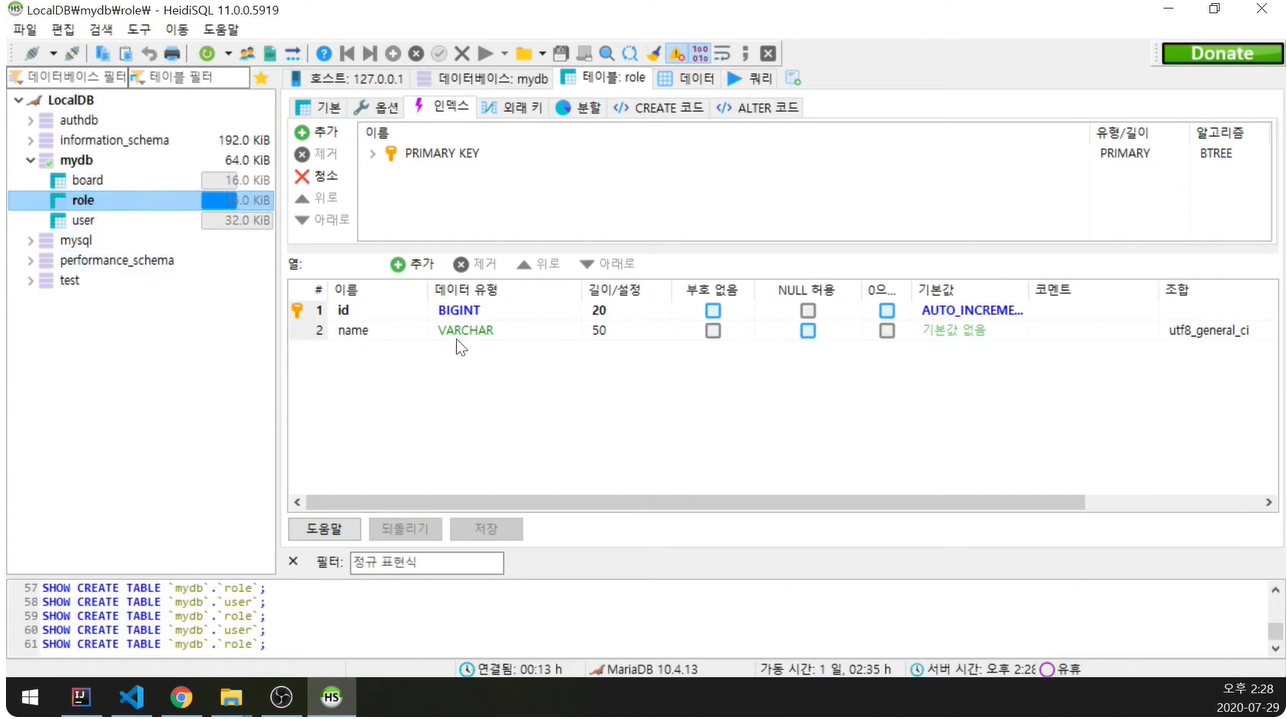Click the 도움말 button at bottom
Image resolution: width=1287 pixels, height=719 pixels.
324,529
